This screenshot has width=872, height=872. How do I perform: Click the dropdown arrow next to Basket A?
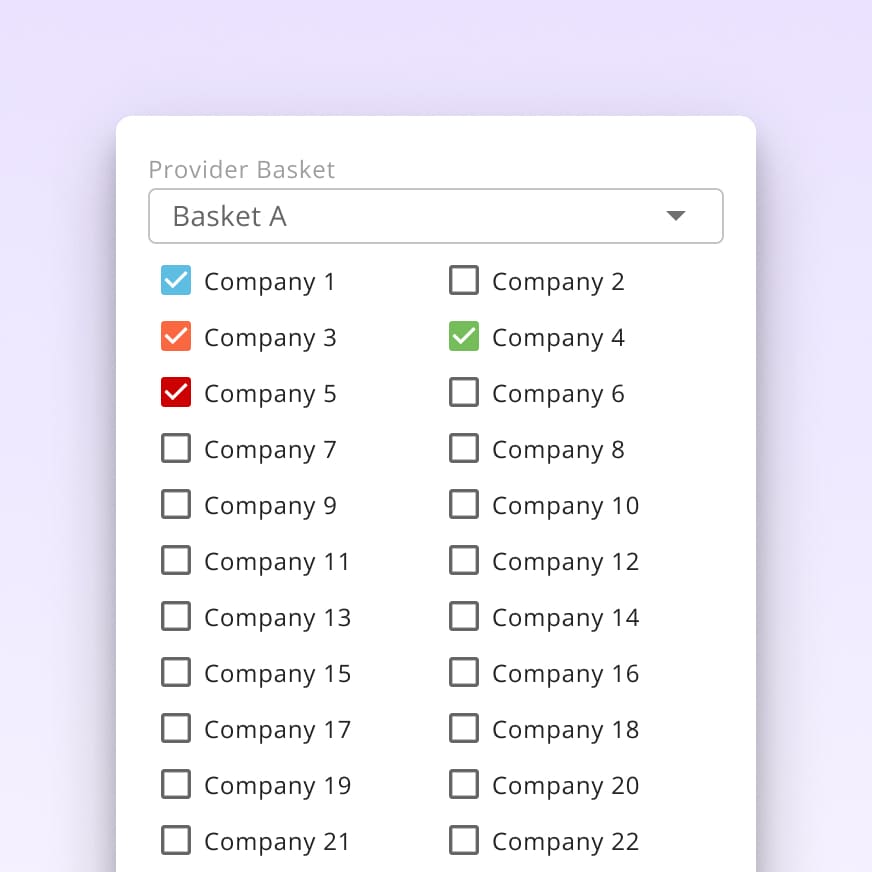(676, 216)
